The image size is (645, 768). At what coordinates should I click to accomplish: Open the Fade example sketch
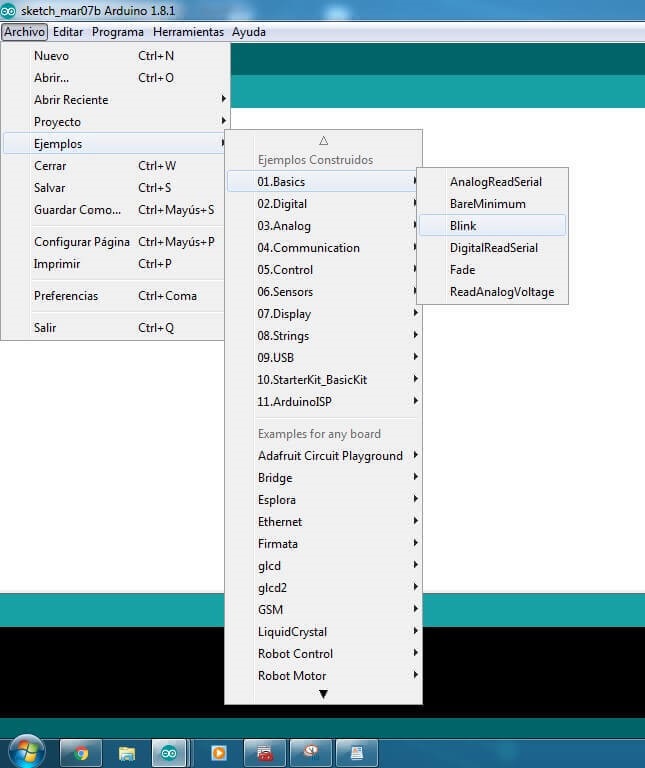[493, 270]
